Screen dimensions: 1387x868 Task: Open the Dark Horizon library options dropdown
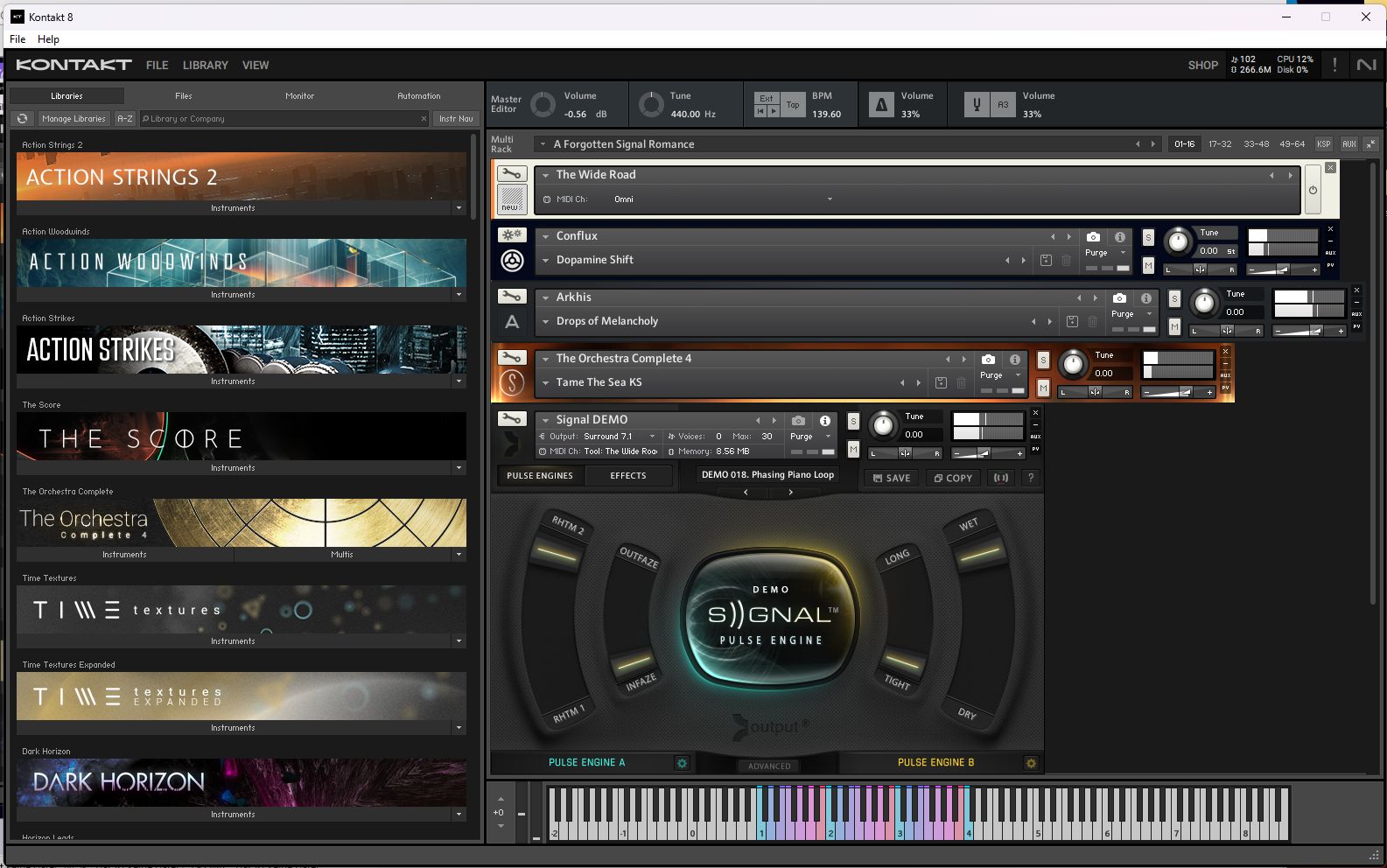[x=459, y=815]
